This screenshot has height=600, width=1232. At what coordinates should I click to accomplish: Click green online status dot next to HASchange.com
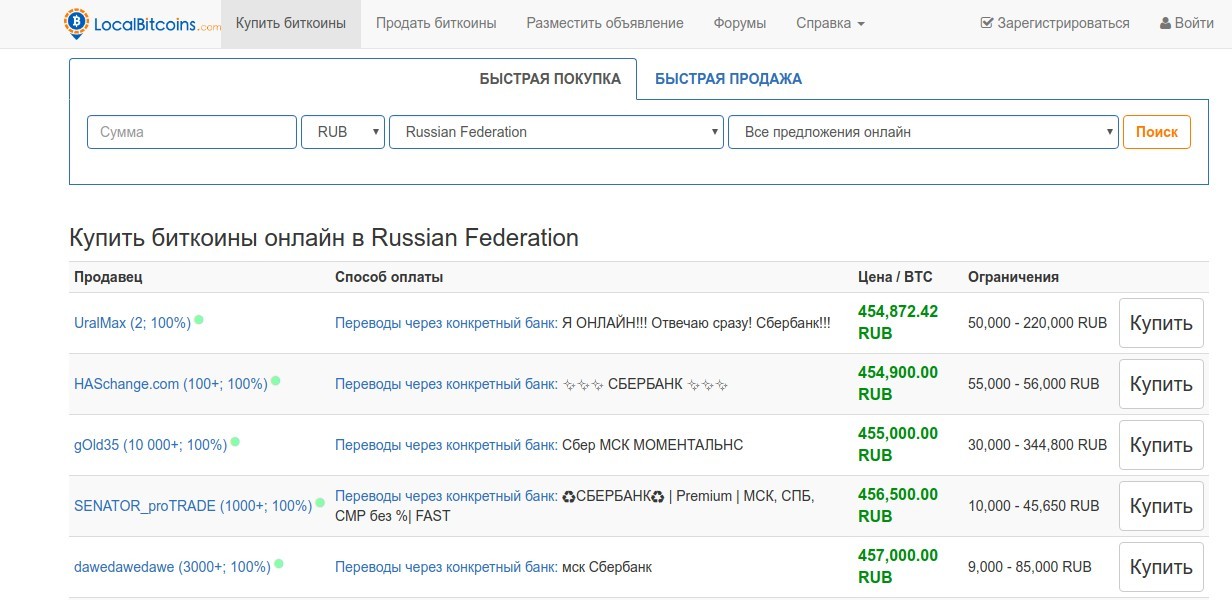(276, 381)
